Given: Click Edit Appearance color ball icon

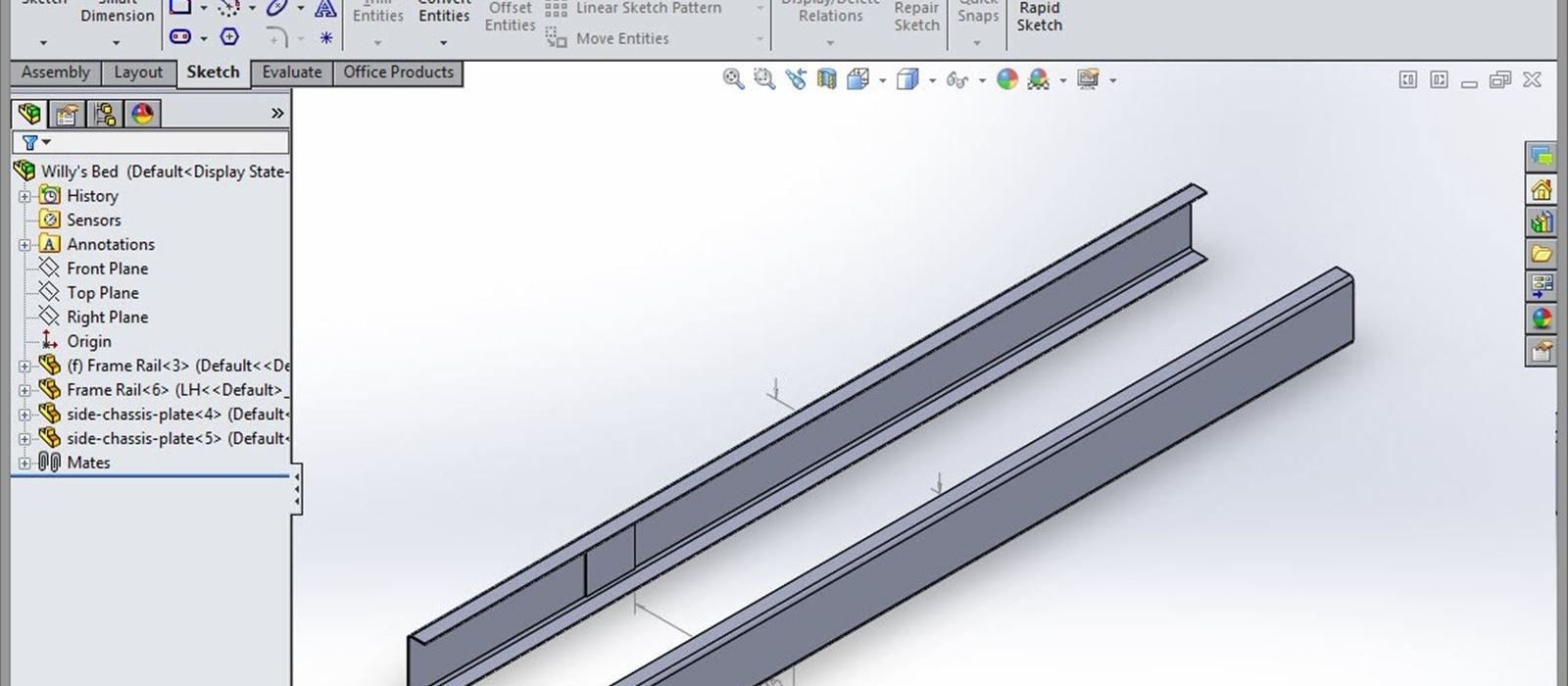Looking at the screenshot, I should point(1007,79).
